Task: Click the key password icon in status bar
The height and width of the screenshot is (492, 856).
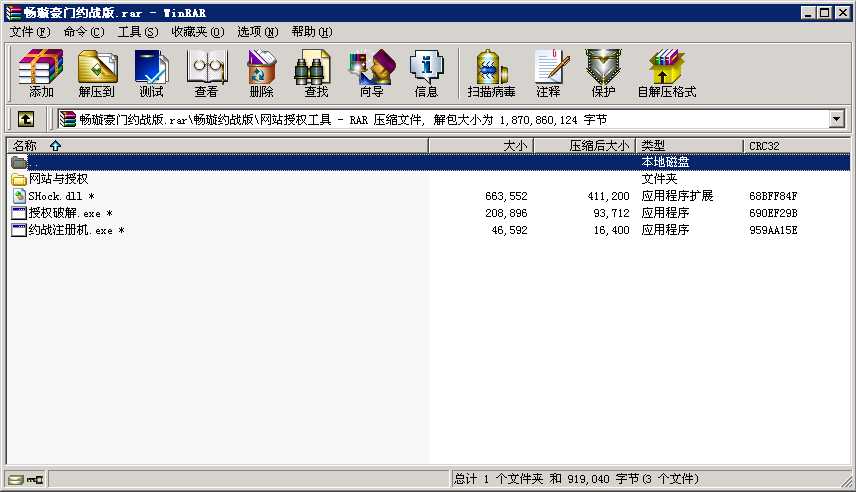Action: pos(35,479)
